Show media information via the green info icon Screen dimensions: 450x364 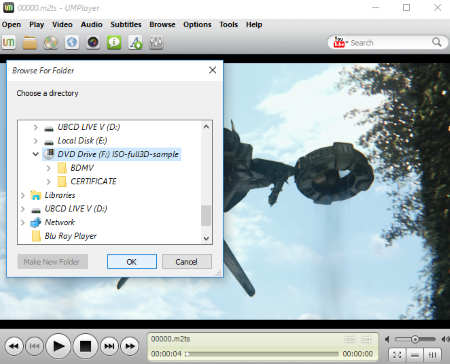click(114, 43)
